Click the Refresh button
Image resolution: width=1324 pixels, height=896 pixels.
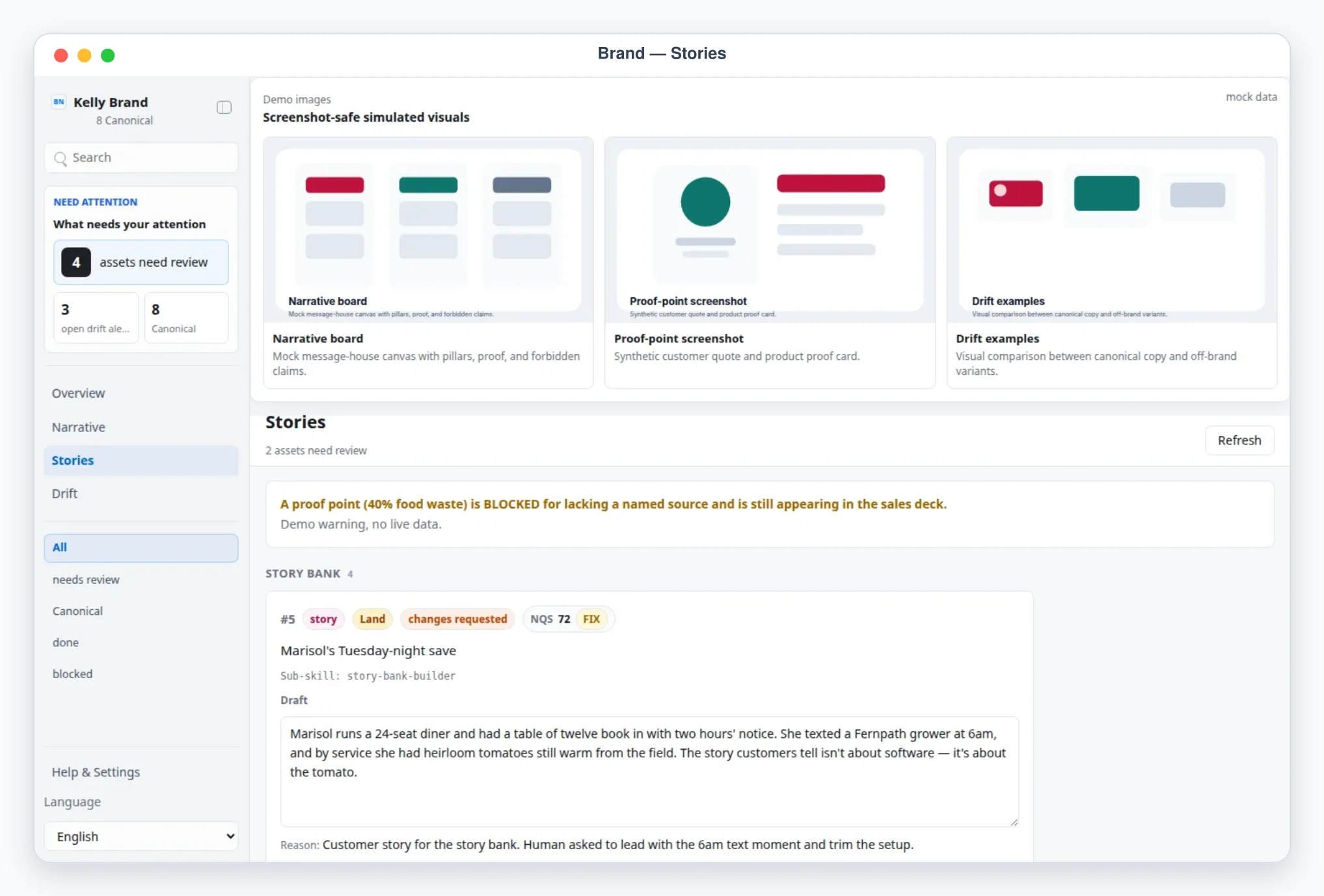pos(1239,441)
